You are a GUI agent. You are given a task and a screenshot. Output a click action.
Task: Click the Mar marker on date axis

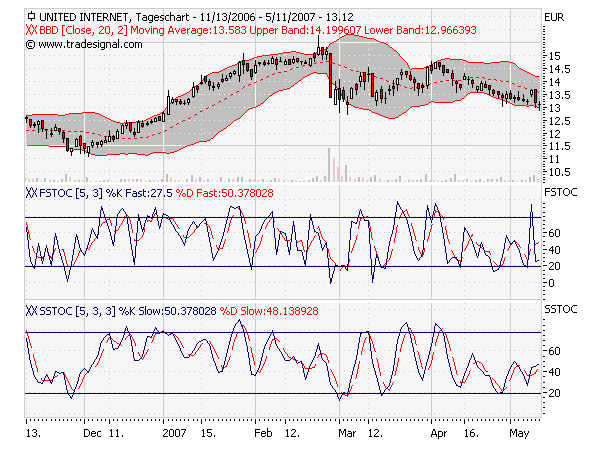(348, 435)
